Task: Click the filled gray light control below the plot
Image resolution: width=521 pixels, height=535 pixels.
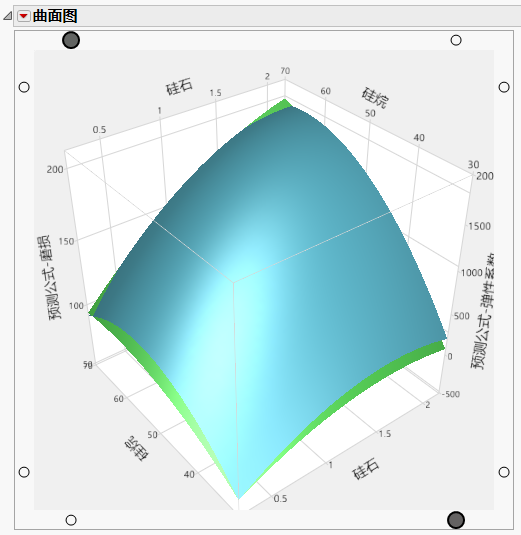Action: click(x=456, y=520)
